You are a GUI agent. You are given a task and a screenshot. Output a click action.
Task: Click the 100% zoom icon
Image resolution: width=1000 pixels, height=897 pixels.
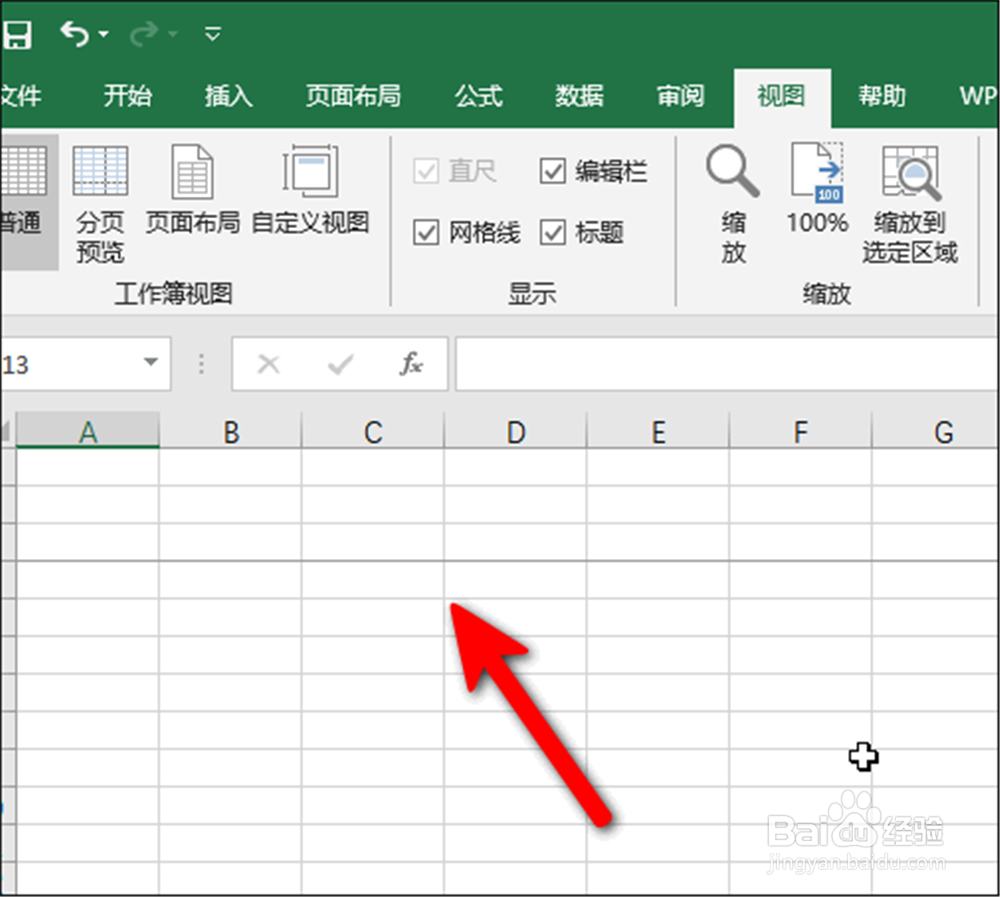coord(818,172)
